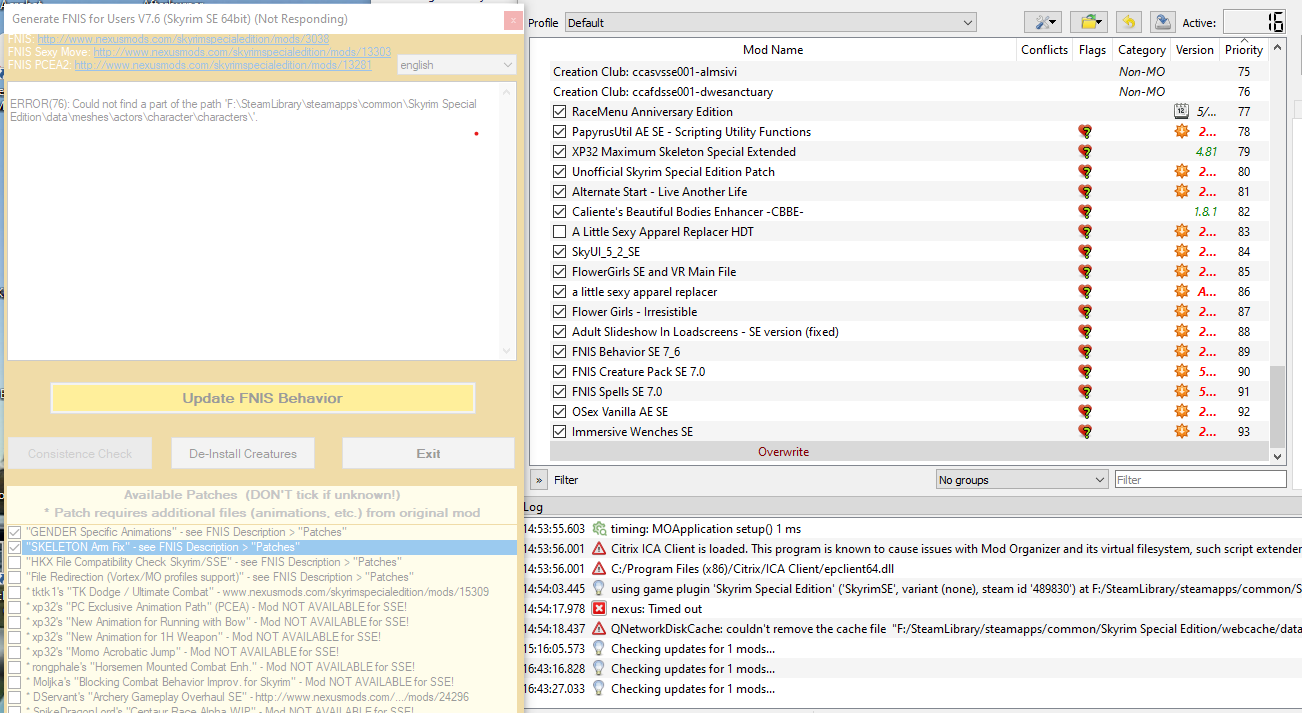The image size is (1302, 713).
Task: Open FNIS Sexy Move link ending mods/13303
Action: pos(242,52)
